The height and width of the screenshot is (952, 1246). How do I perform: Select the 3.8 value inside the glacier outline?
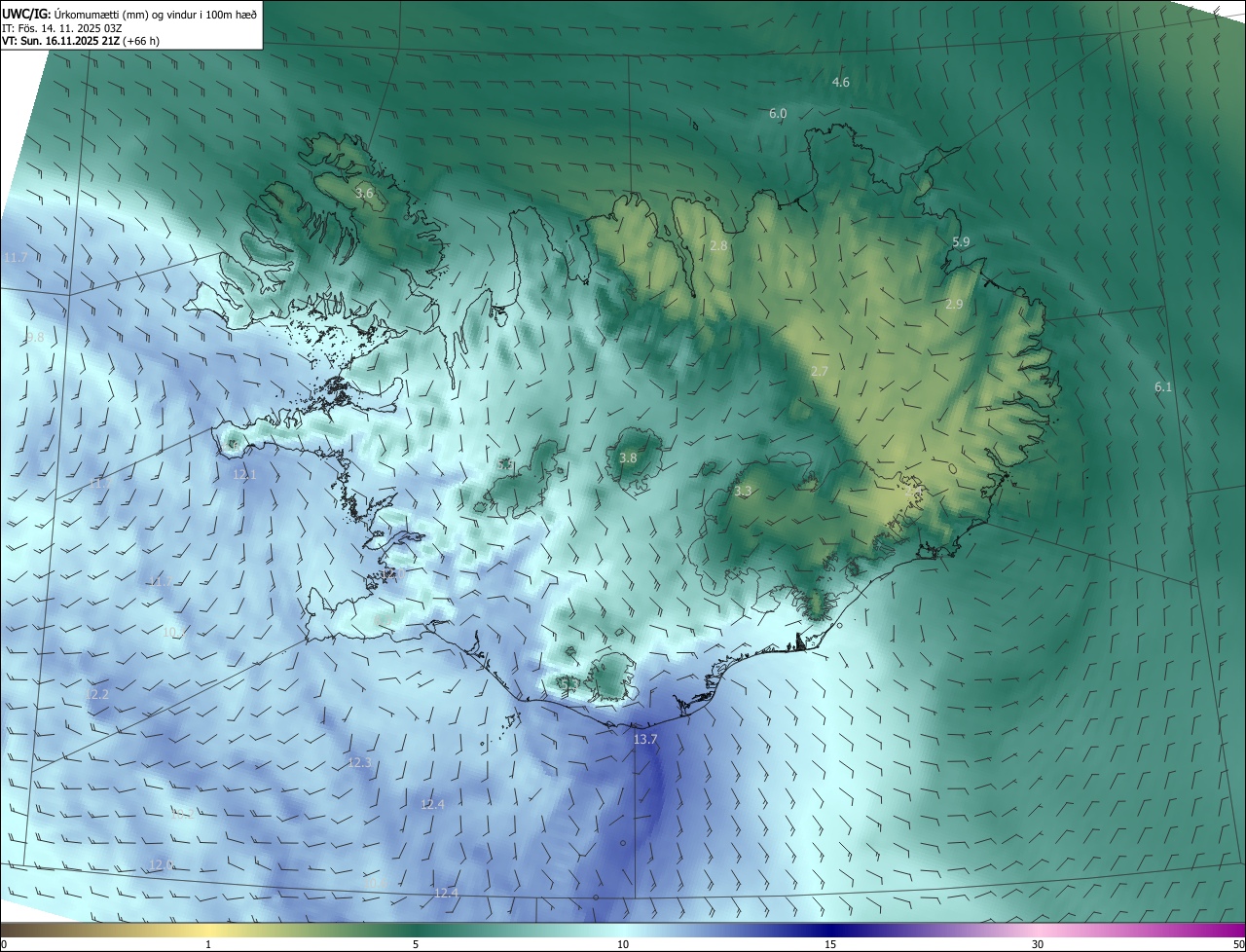[628, 458]
